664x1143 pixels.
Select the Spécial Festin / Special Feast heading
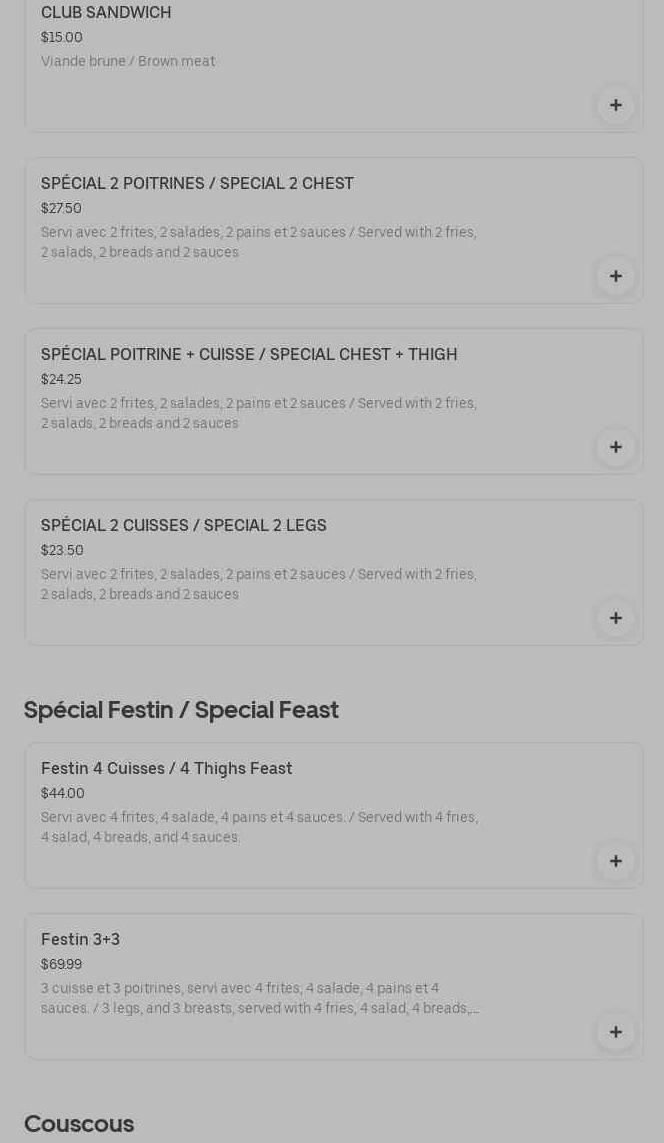click(181, 709)
